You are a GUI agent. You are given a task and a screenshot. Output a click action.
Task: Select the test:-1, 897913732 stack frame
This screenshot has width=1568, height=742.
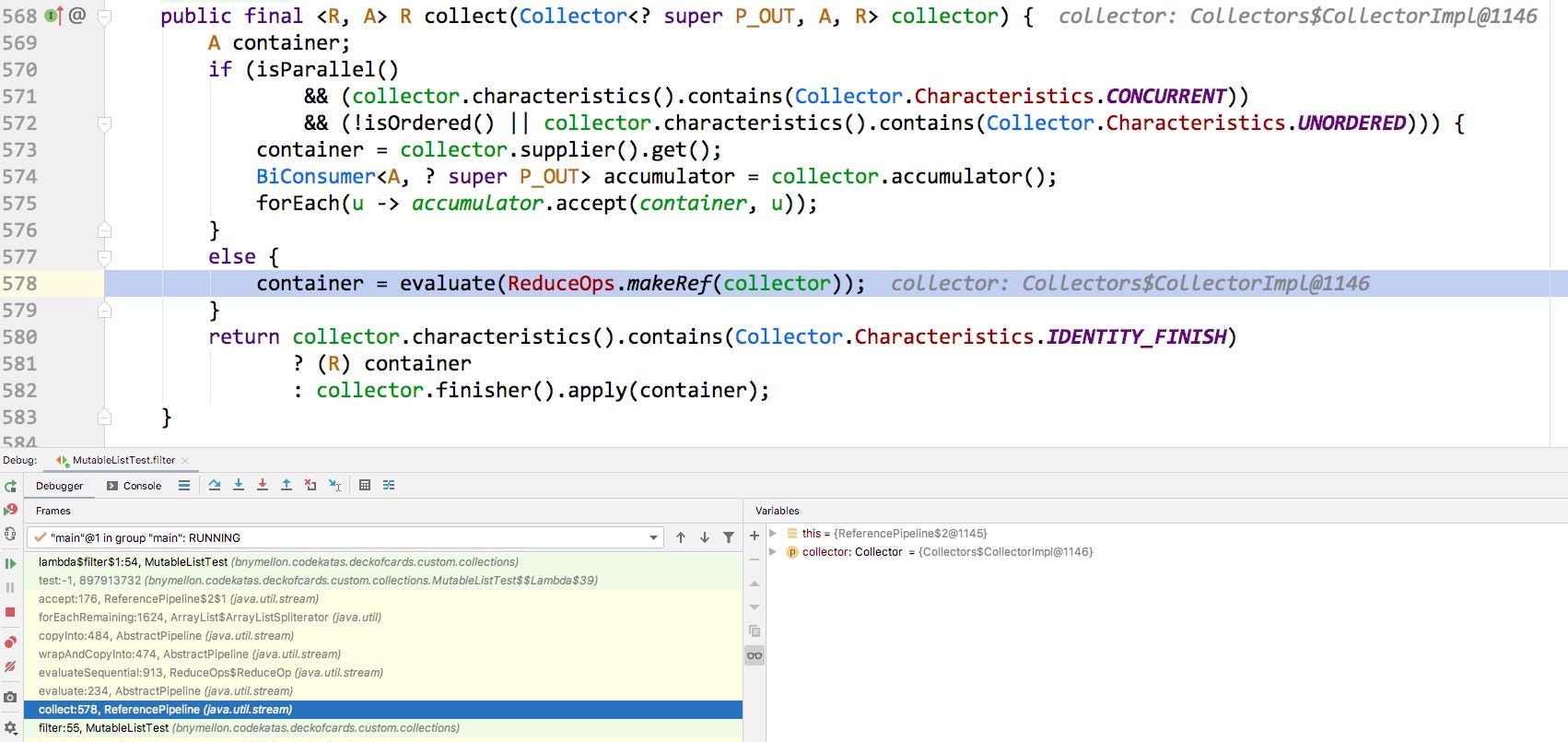click(x=383, y=580)
